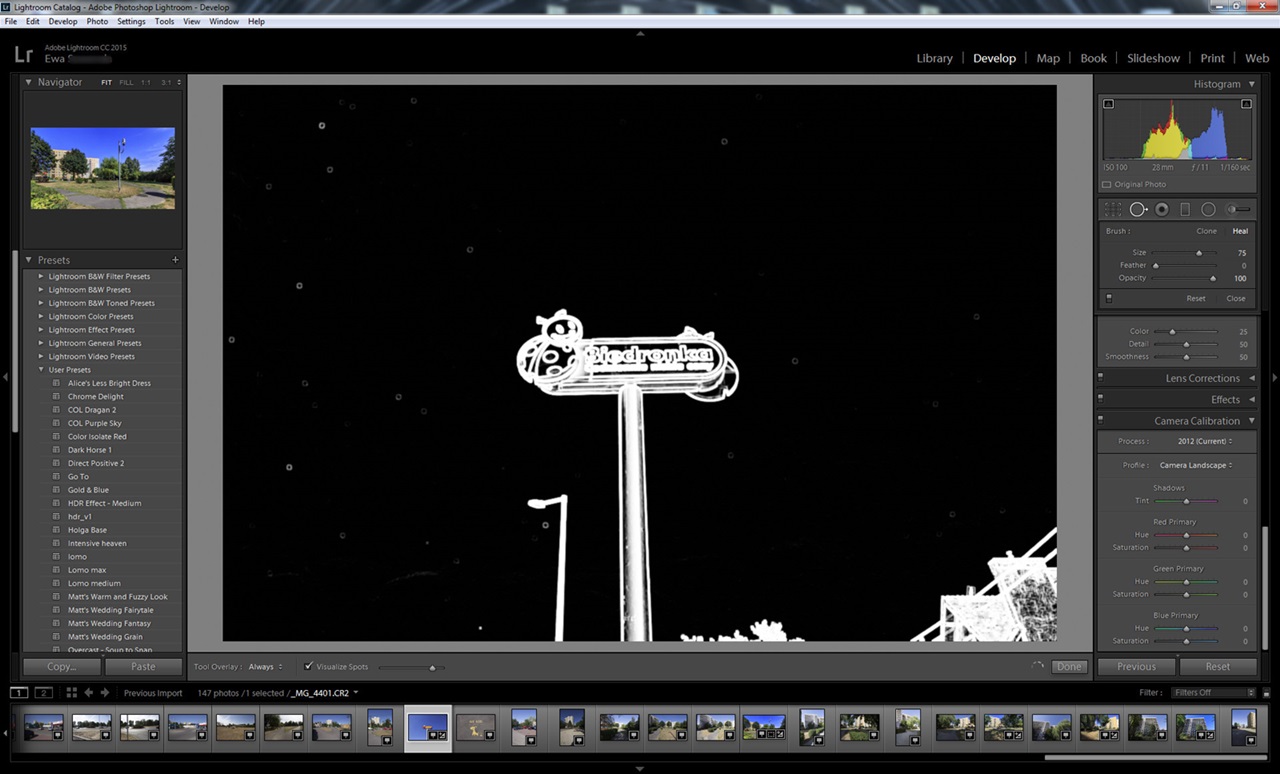Image resolution: width=1280 pixels, height=774 pixels.
Task: Collapse the User Presets folder
Action: click(x=41, y=370)
